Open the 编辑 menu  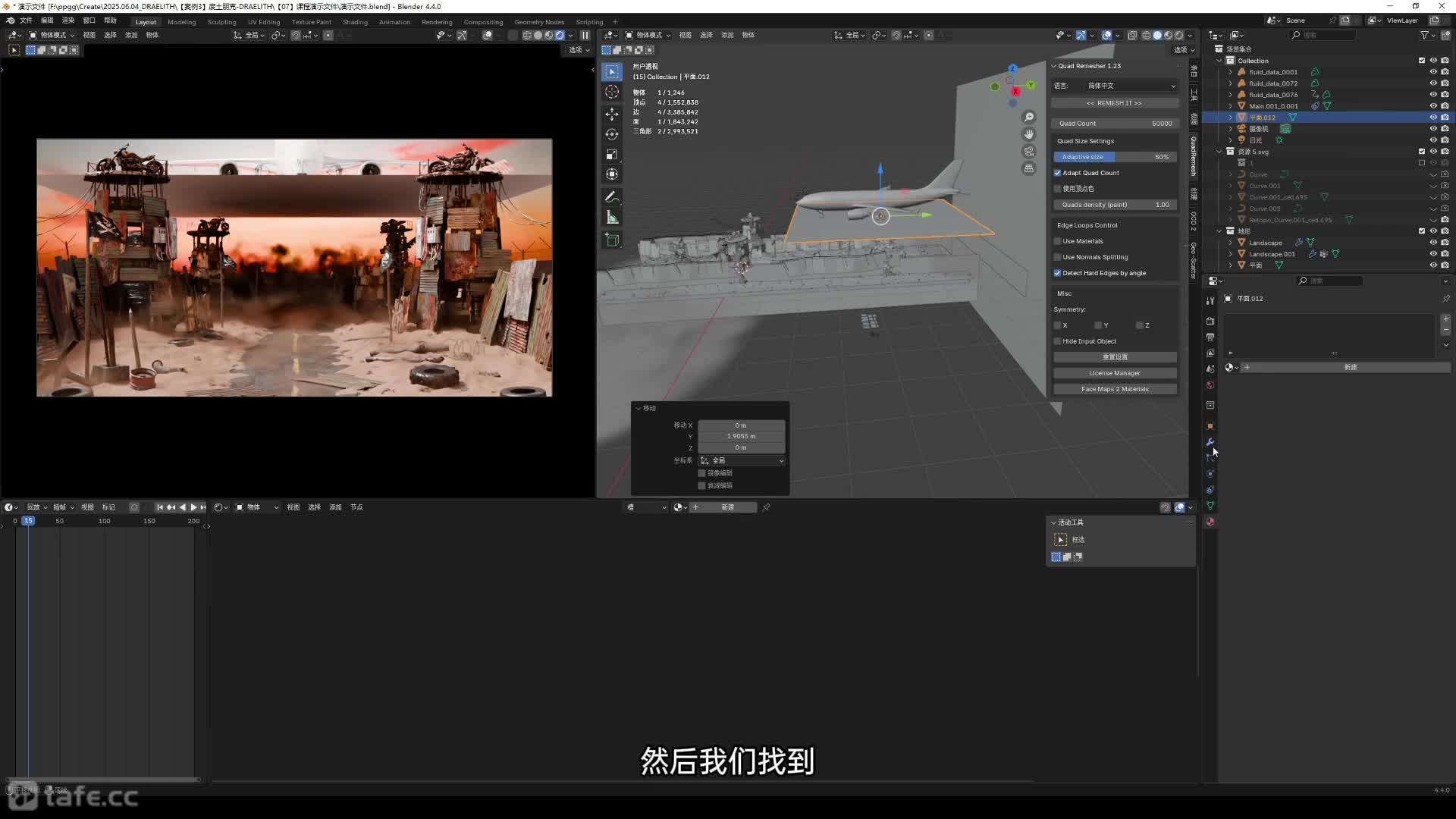point(47,20)
